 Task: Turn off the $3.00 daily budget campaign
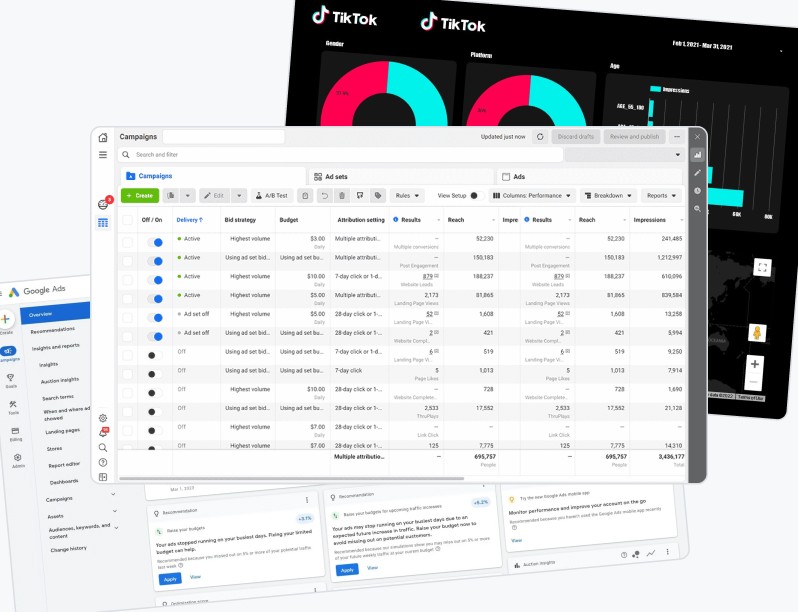[155, 242]
